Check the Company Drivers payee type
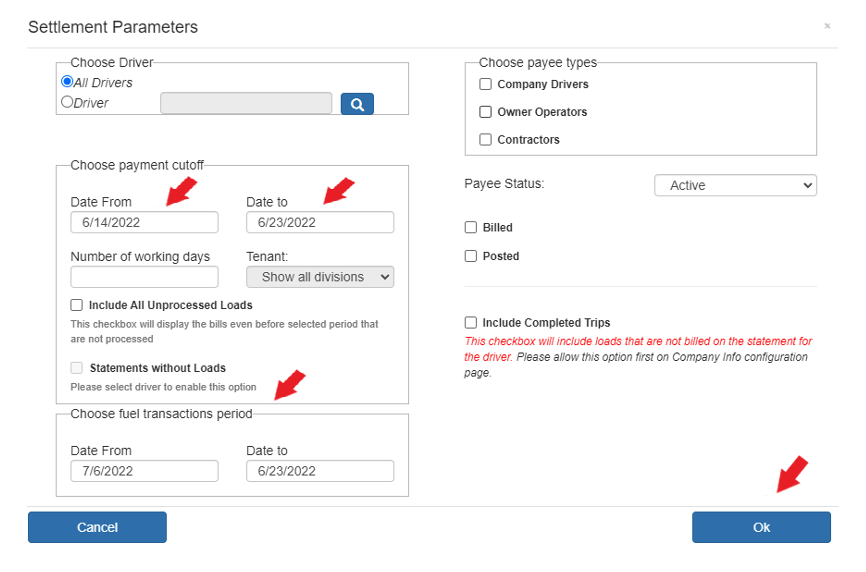 [x=485, y=84]
